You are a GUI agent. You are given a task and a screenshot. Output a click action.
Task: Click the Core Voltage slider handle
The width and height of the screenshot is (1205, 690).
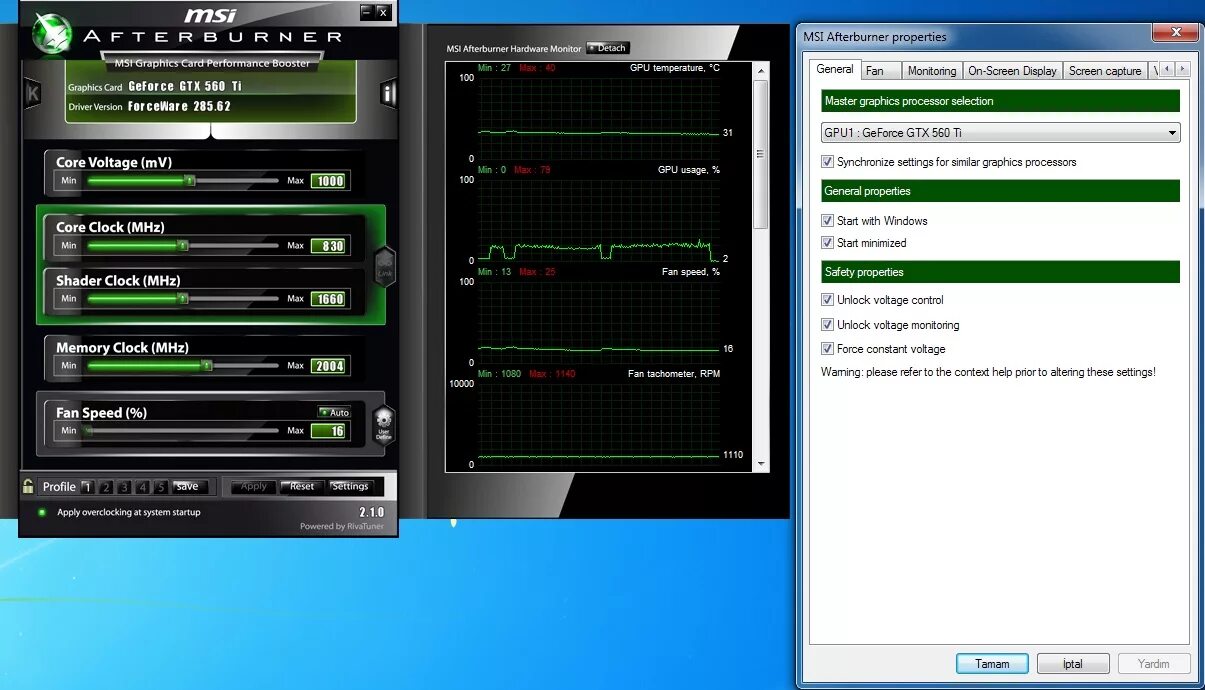190,181
